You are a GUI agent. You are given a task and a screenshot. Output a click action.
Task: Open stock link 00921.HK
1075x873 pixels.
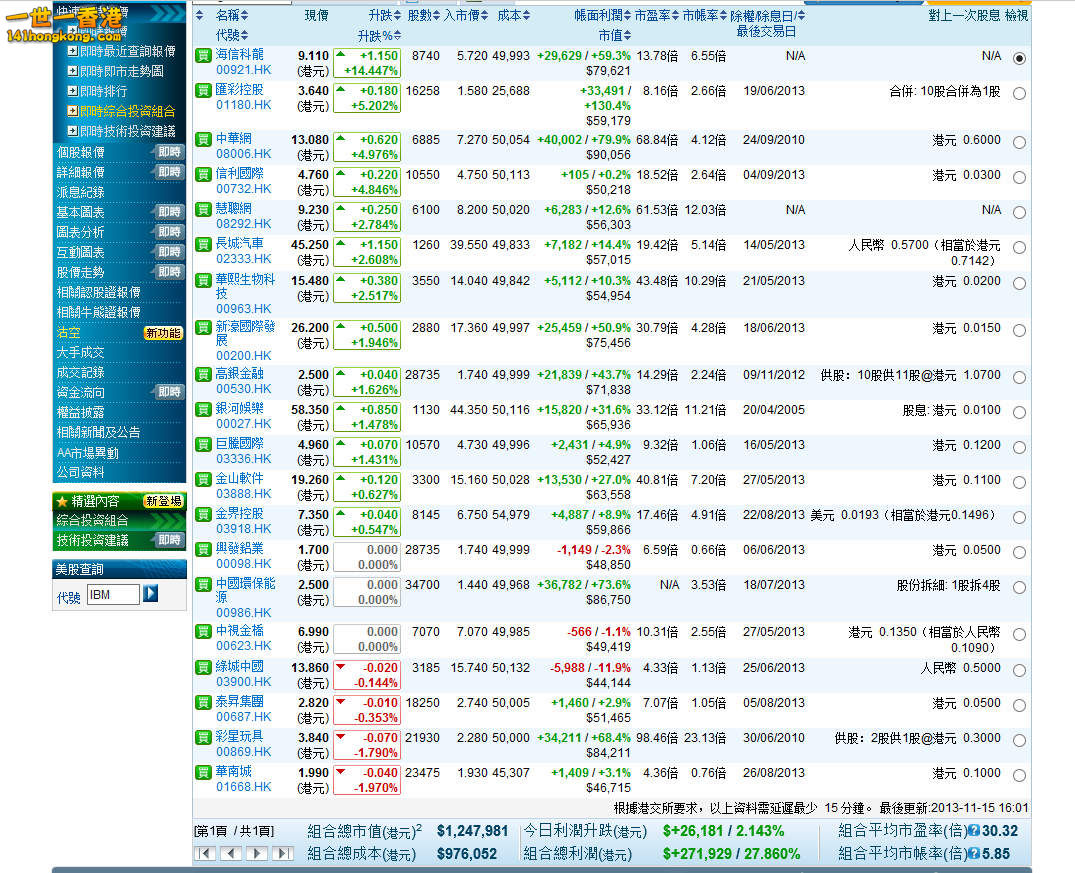(x=243, y=70)
